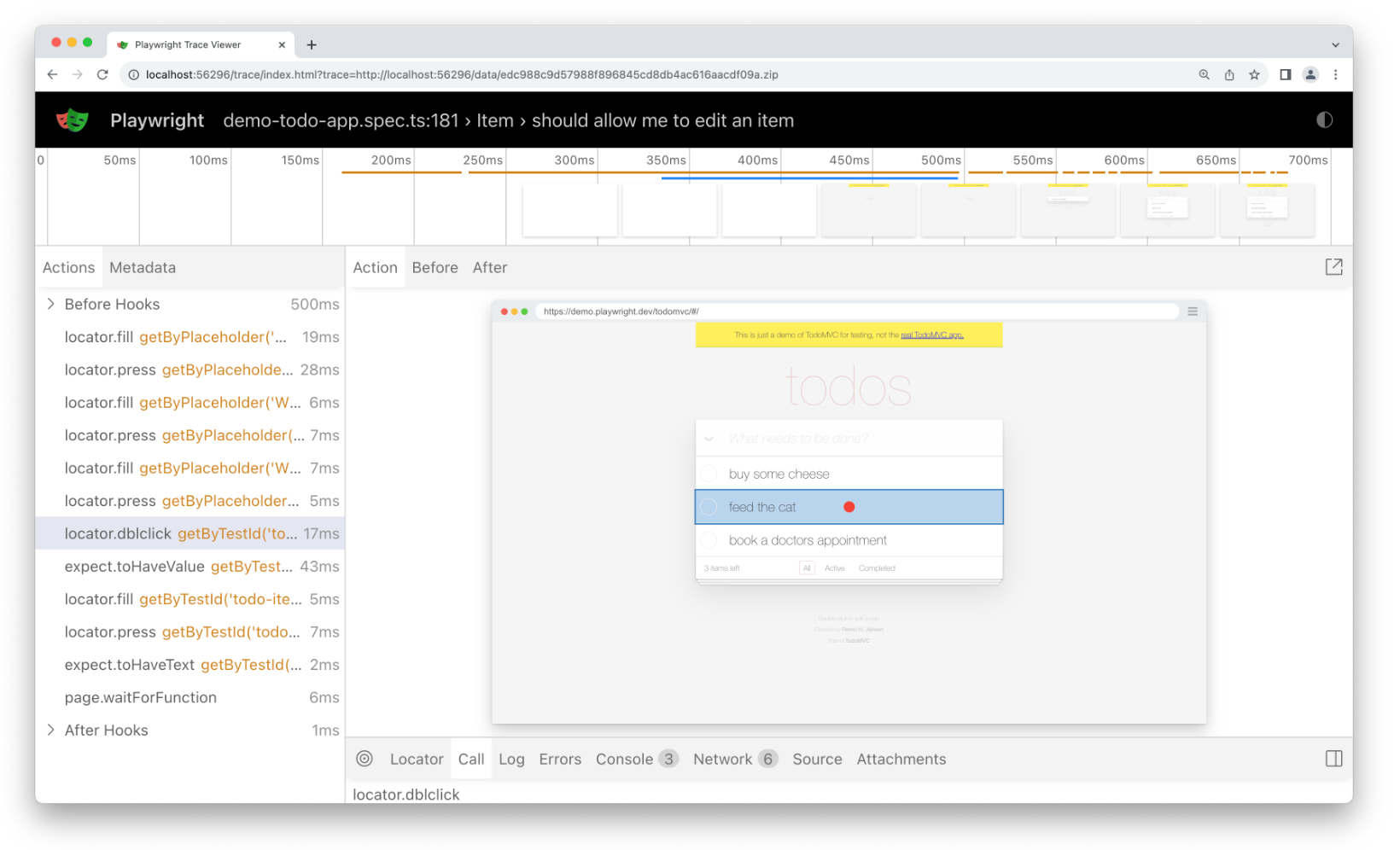The height and width of the screenshot is (850, 1400).
Task: Select the expect.toHaveText action row
Action: click(190, 665)
